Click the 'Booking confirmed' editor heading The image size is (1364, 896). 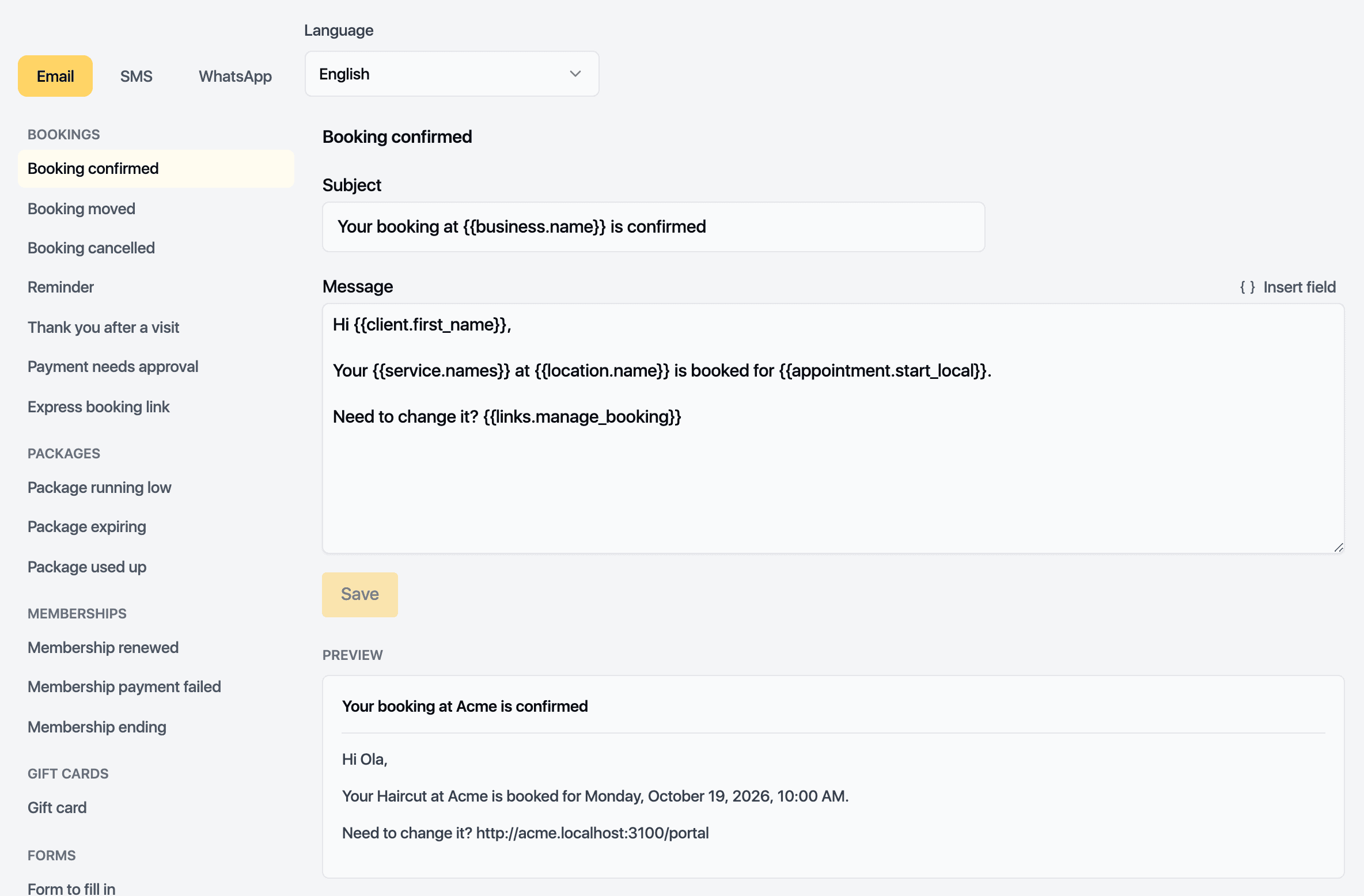[x=397, y=136]
